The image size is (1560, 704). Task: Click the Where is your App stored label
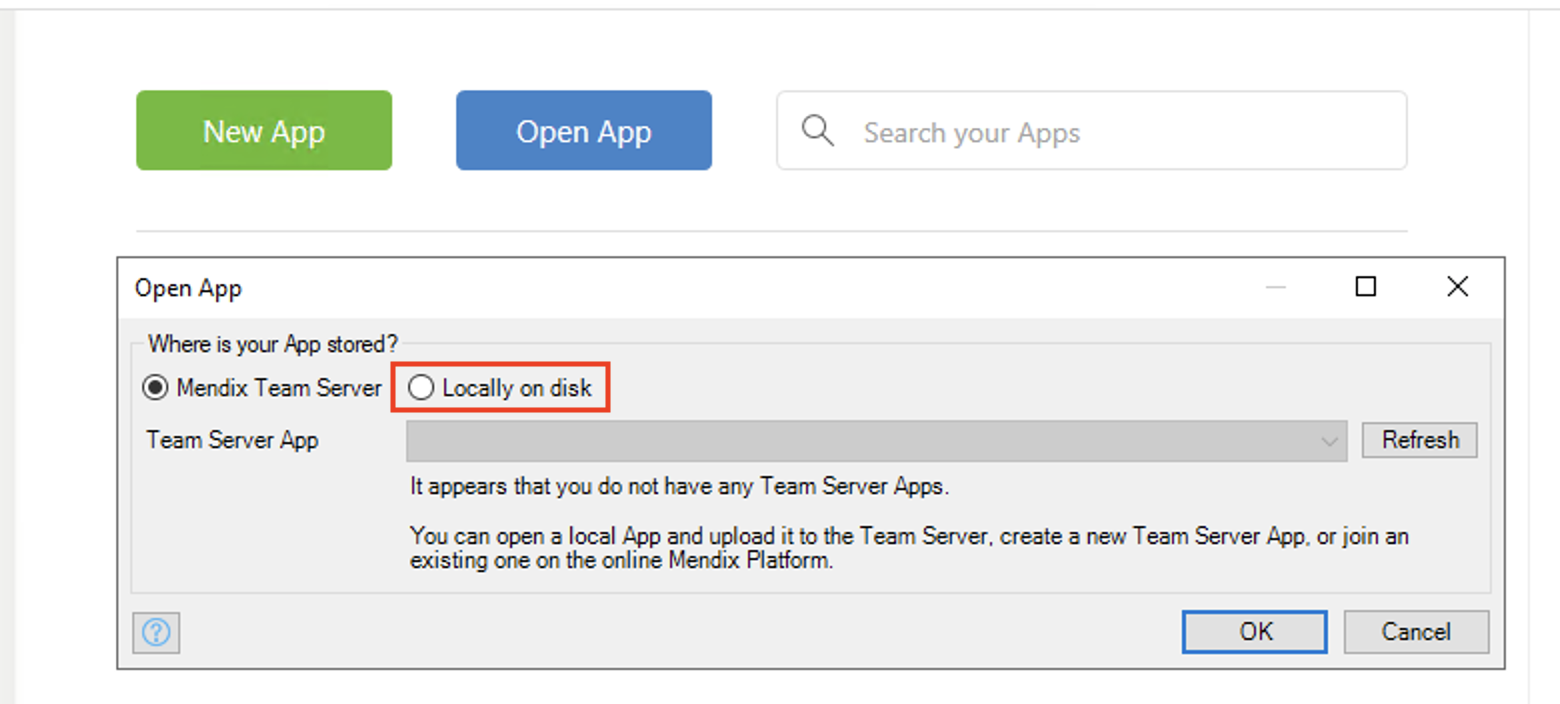tap(272, 344)
